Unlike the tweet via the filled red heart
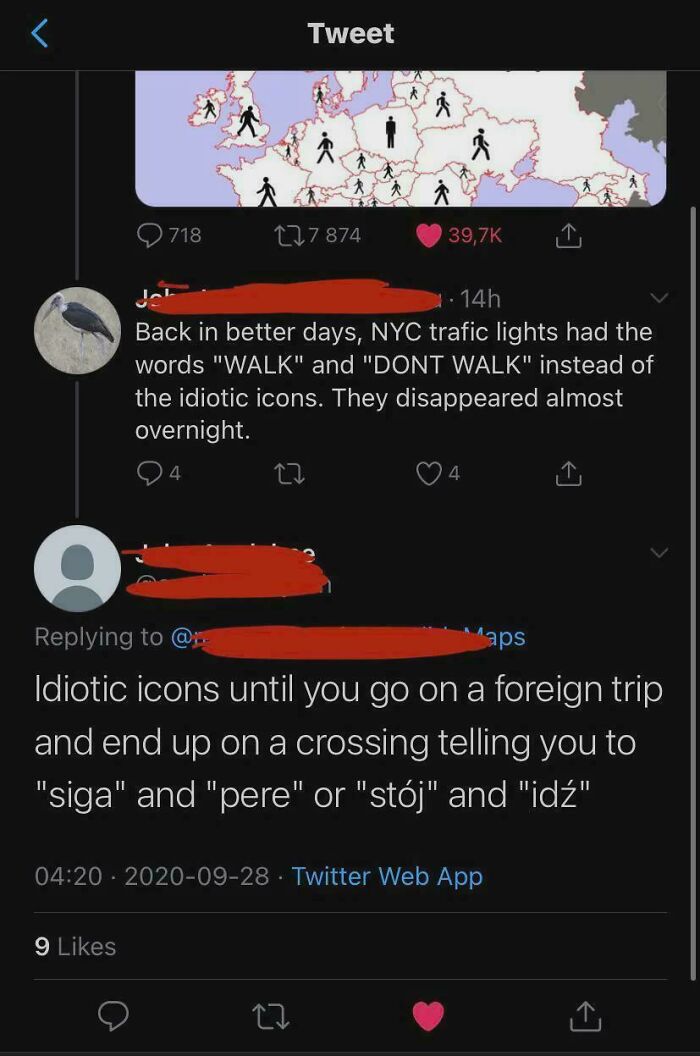 pyautogui.click(x=427, y=1017)
